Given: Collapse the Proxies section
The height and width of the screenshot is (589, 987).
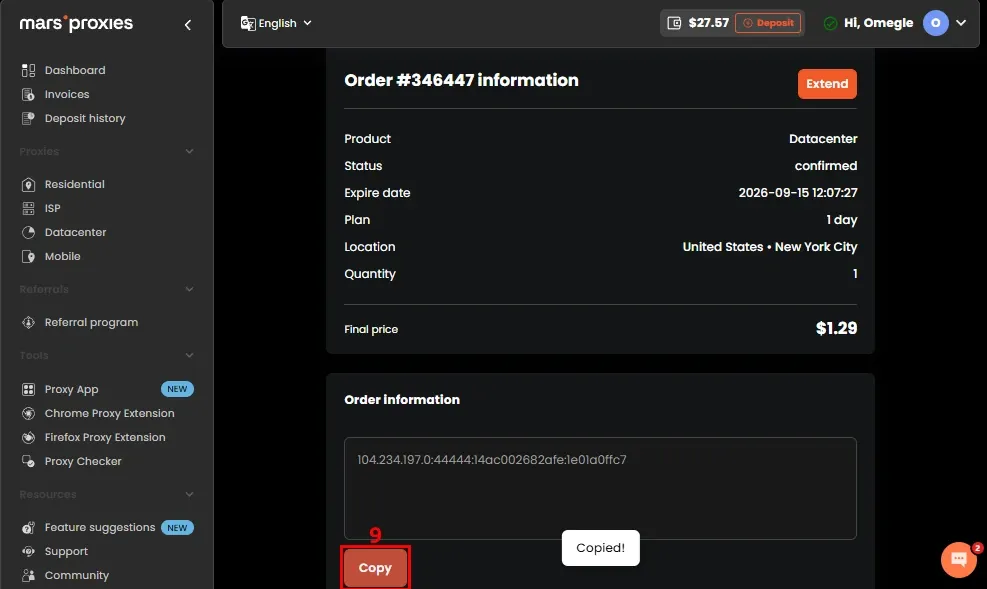Looking at the screenshot, I should tap(189, 151).
